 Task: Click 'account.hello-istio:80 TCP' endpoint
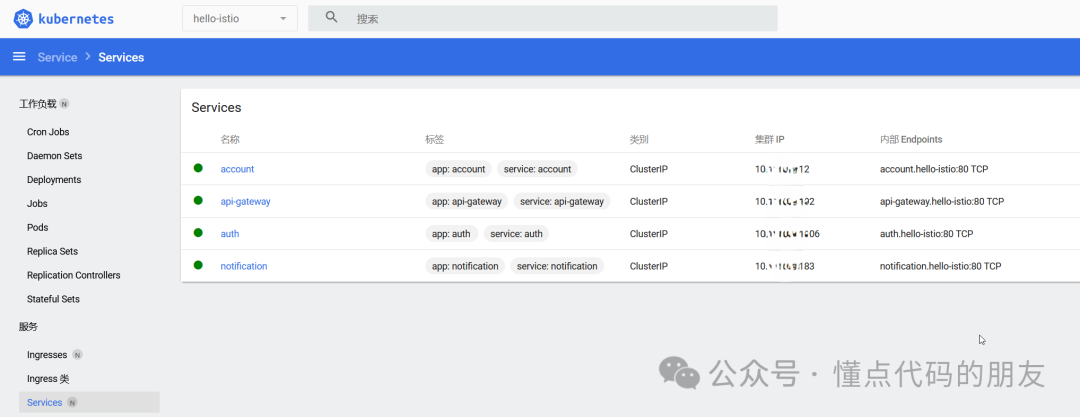click(935, 169)
